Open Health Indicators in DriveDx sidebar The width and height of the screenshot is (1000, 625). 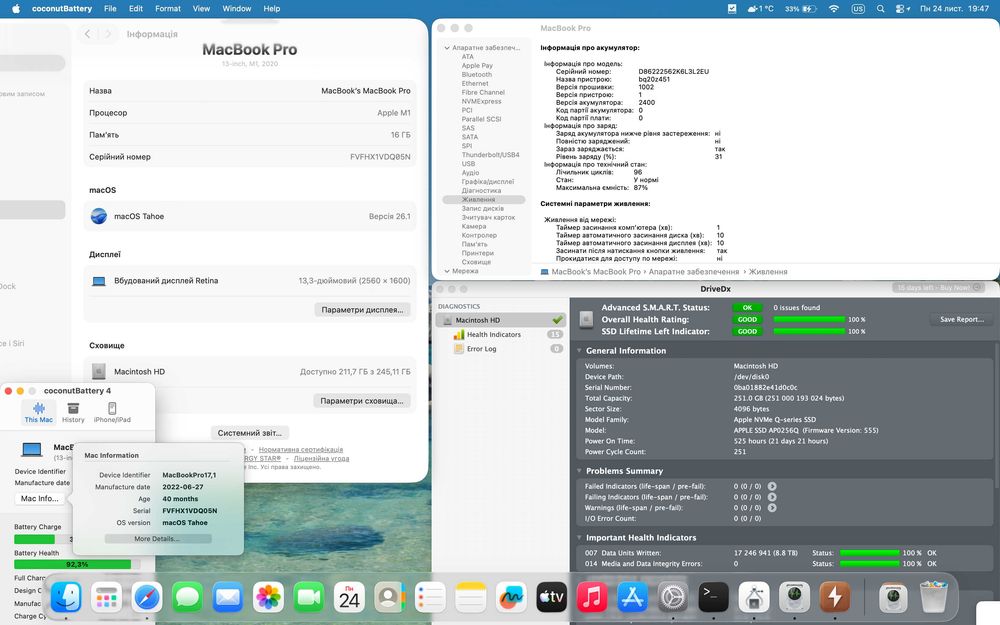(494, 334)
